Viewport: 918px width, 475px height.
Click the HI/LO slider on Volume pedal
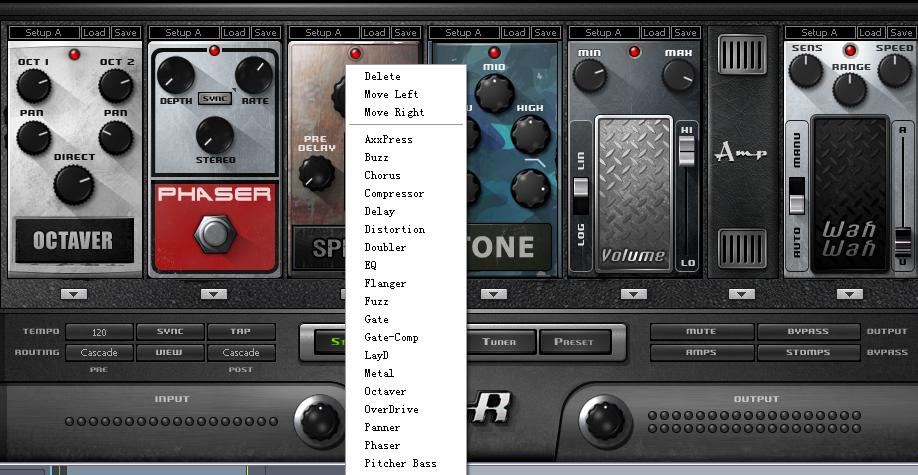pyautogui.click(x=686, y=150)
